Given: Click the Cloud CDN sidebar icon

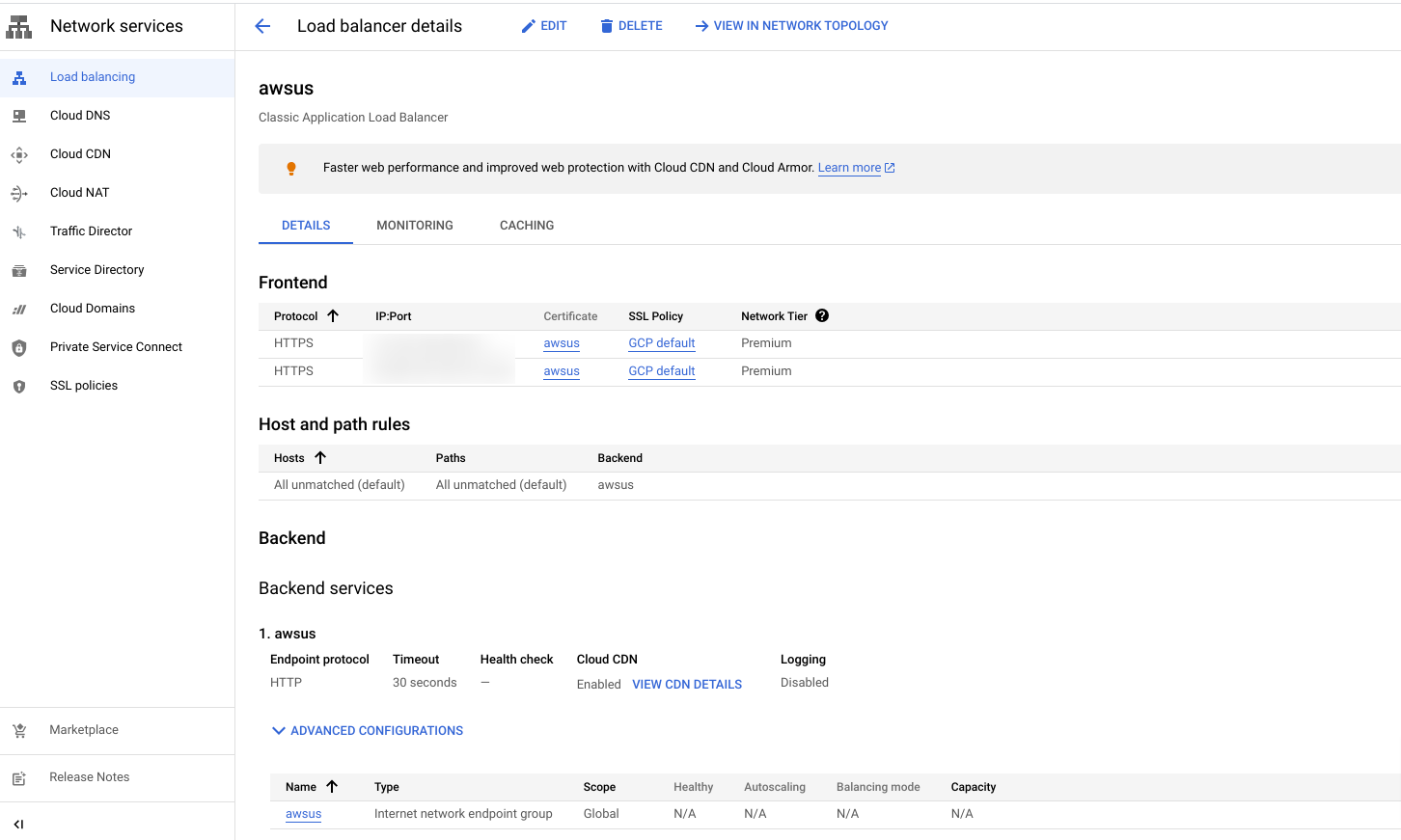Looking at the screenshot, I should coord(19,154).
